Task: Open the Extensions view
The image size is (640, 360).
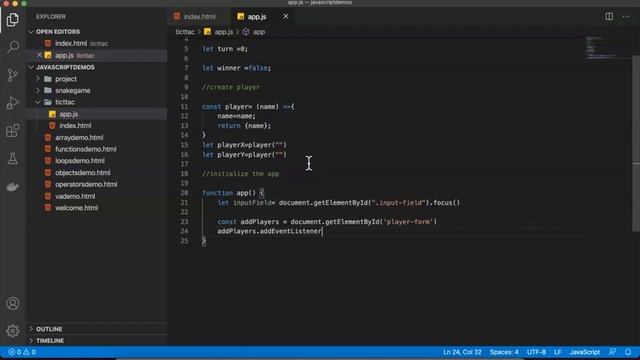Action: [x=13, y=131]
